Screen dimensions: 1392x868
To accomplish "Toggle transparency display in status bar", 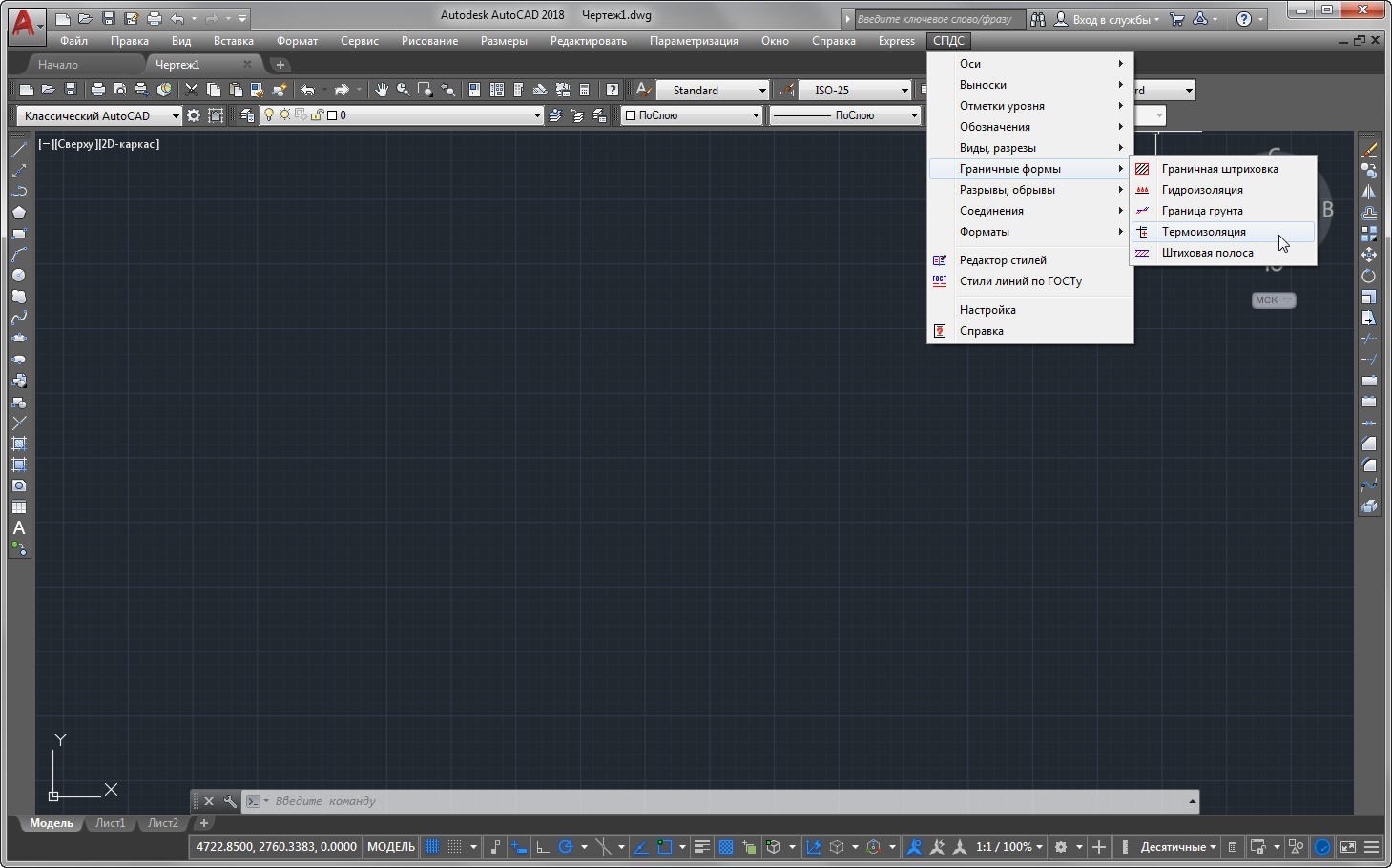I will [726, 846].
